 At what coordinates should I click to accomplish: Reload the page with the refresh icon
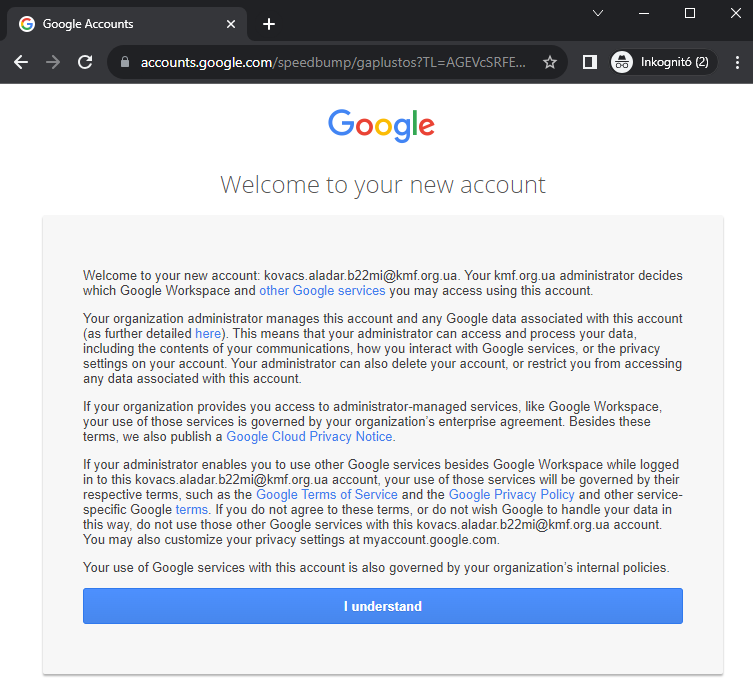[x=85, y=62]
